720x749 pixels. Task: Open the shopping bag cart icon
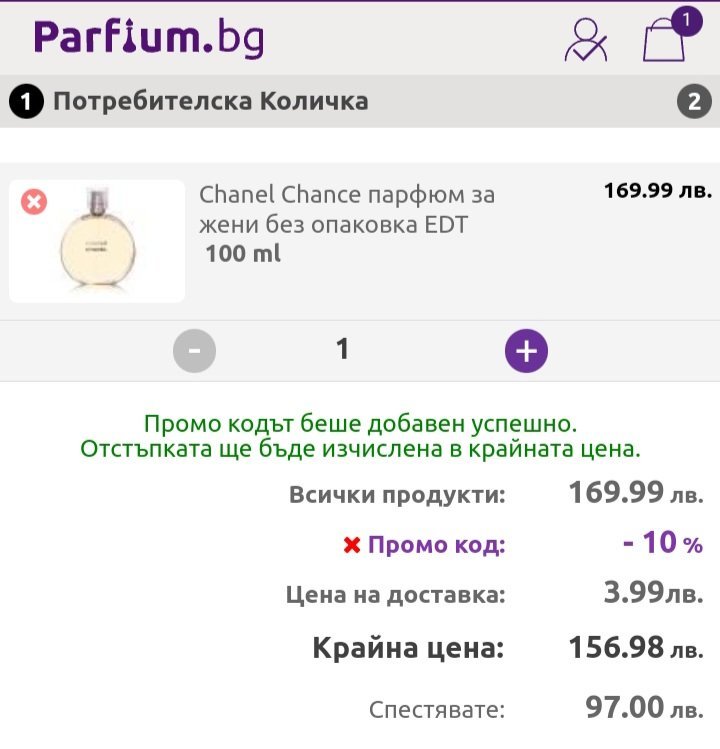point(664,40)
